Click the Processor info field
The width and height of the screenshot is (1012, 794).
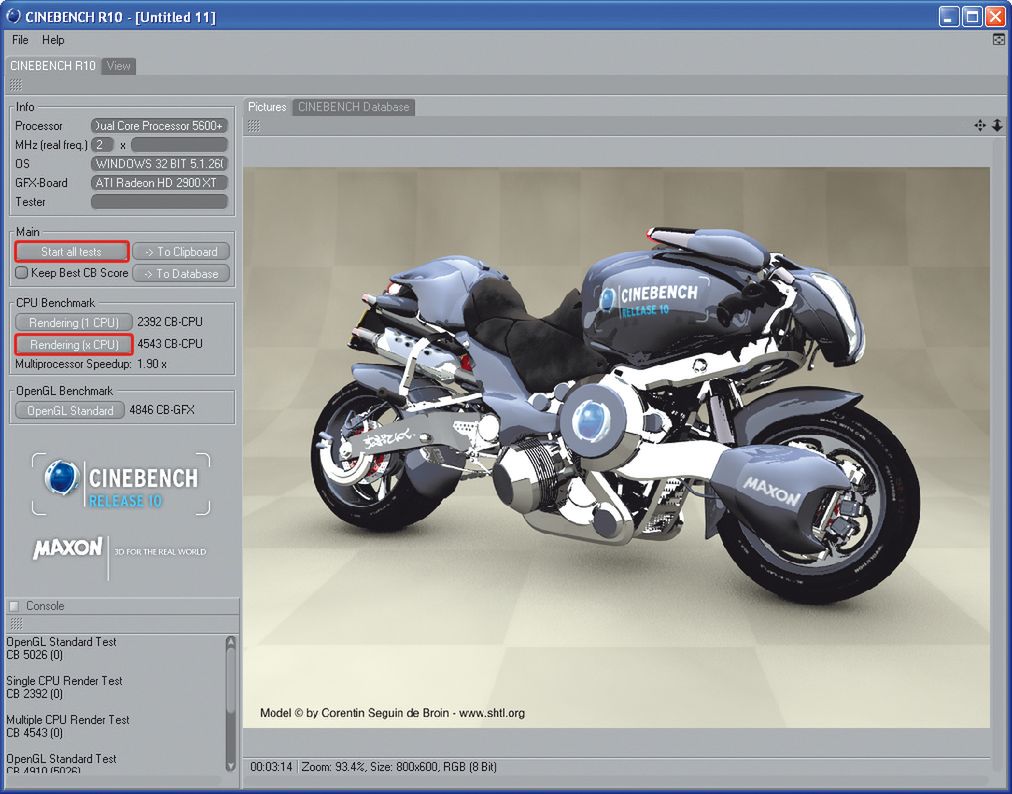point(159,126)
